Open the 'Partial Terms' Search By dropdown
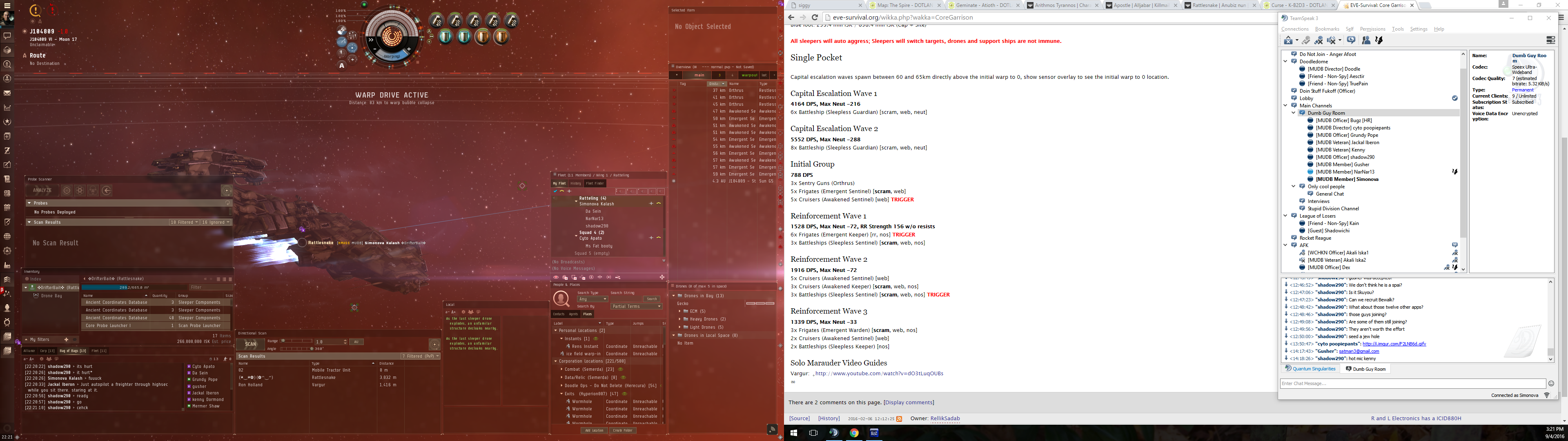The image size is (1568, 441). coord(636,306)
